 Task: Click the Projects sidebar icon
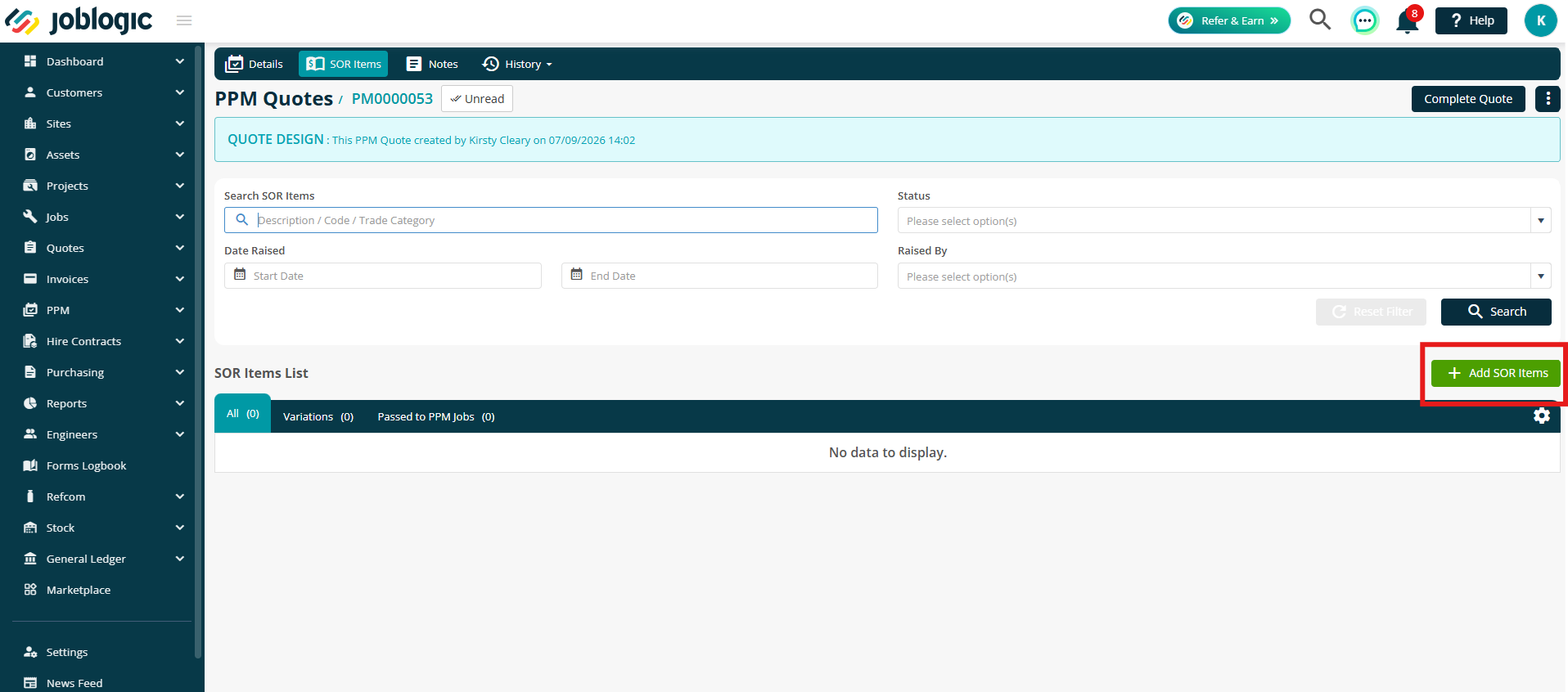tap(30, 186)
